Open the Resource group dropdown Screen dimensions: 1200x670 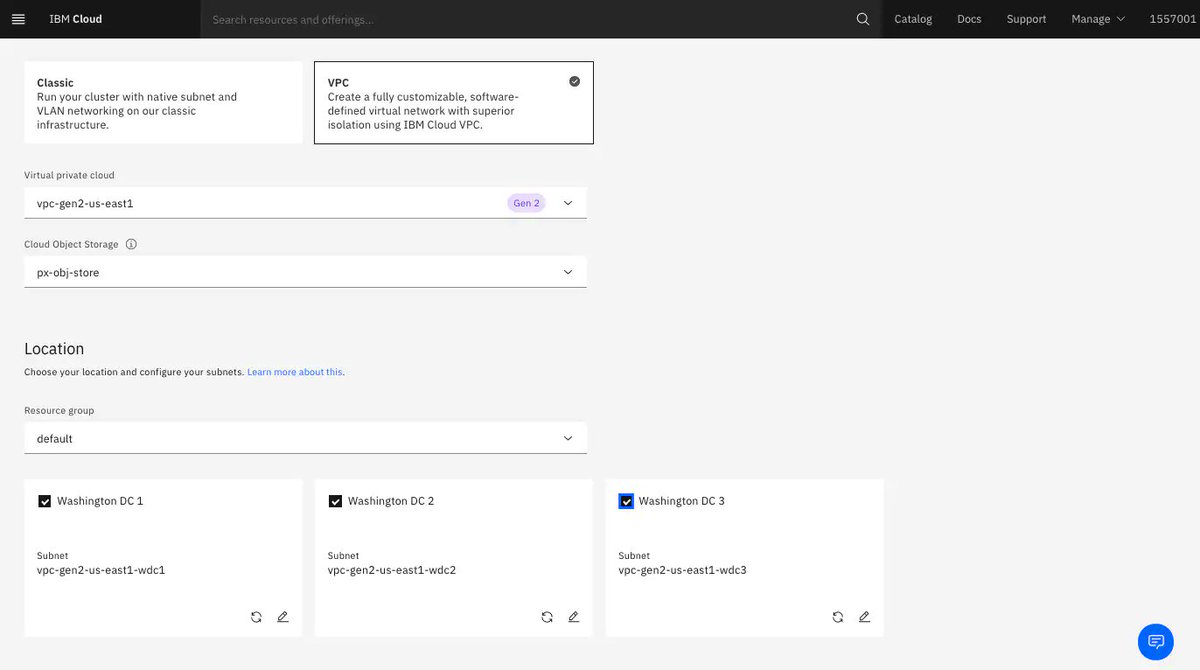click(x=305, y=438)
